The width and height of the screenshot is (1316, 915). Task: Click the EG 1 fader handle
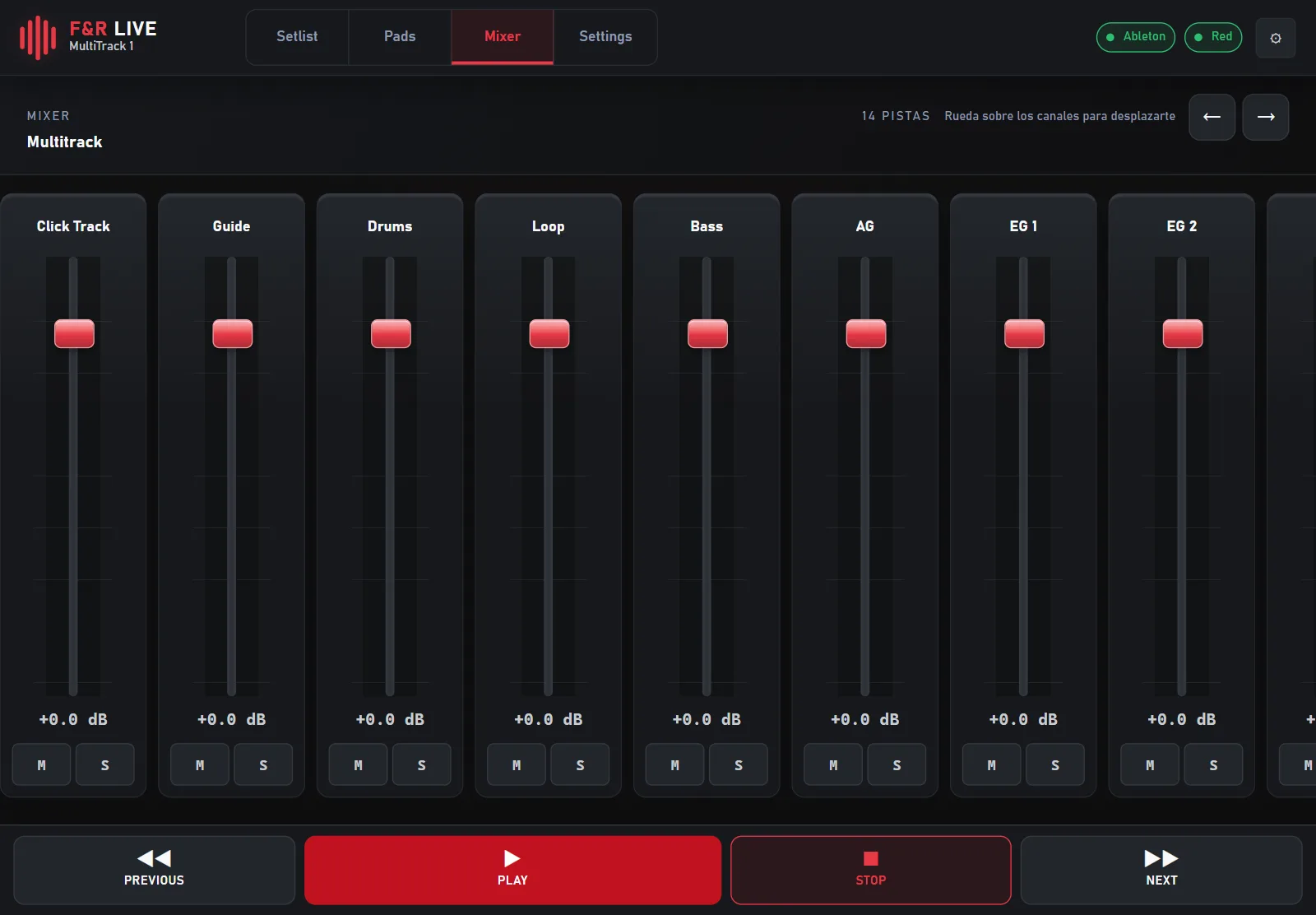[x=1024, y=334]
